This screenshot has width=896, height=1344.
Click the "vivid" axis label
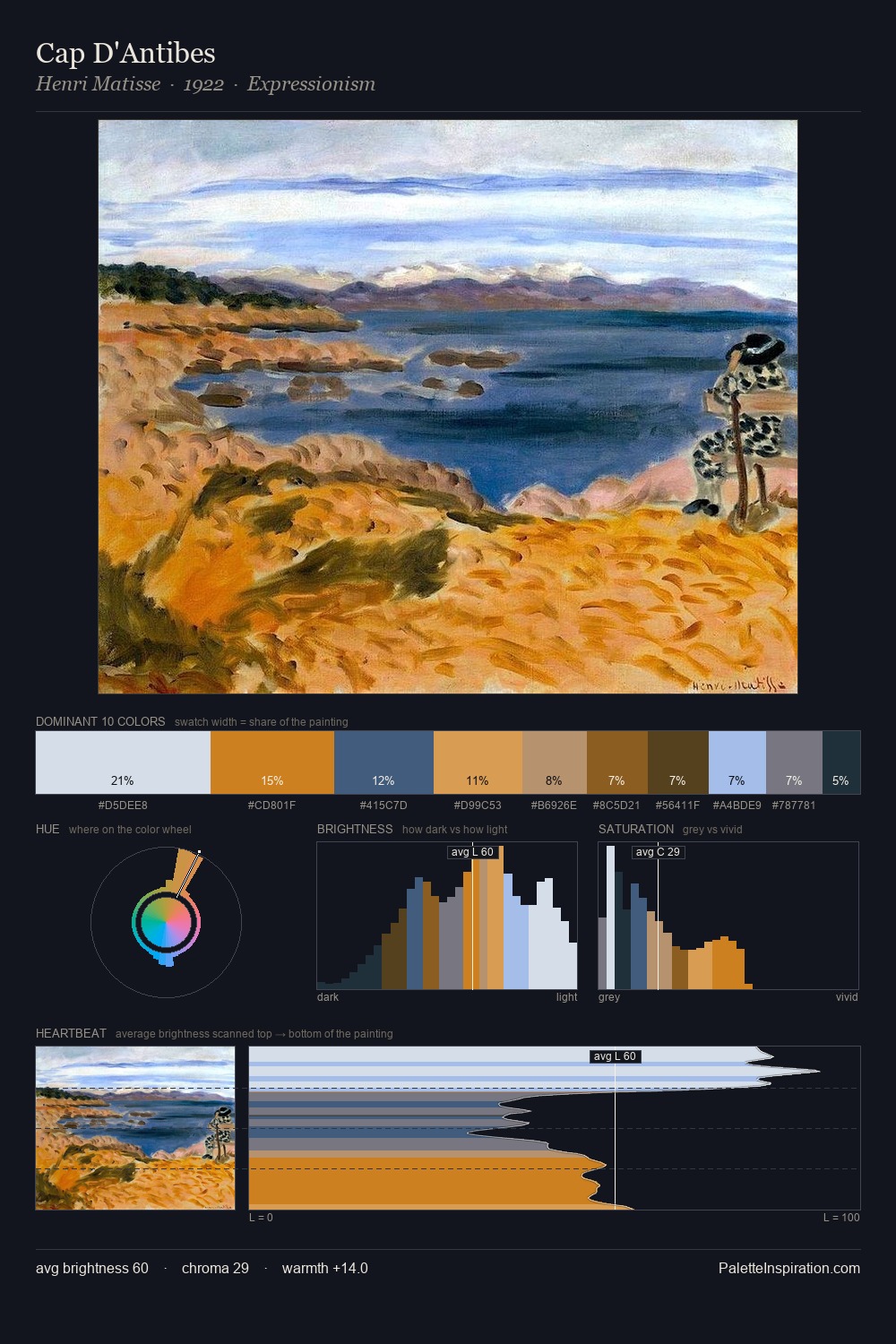pos(847,997)
